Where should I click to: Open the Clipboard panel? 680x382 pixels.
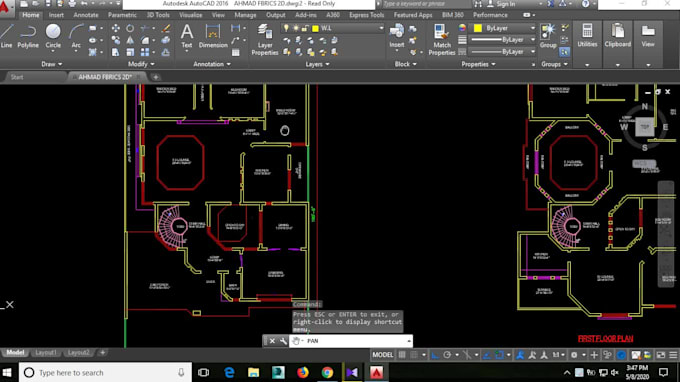[x=618, y=36]
